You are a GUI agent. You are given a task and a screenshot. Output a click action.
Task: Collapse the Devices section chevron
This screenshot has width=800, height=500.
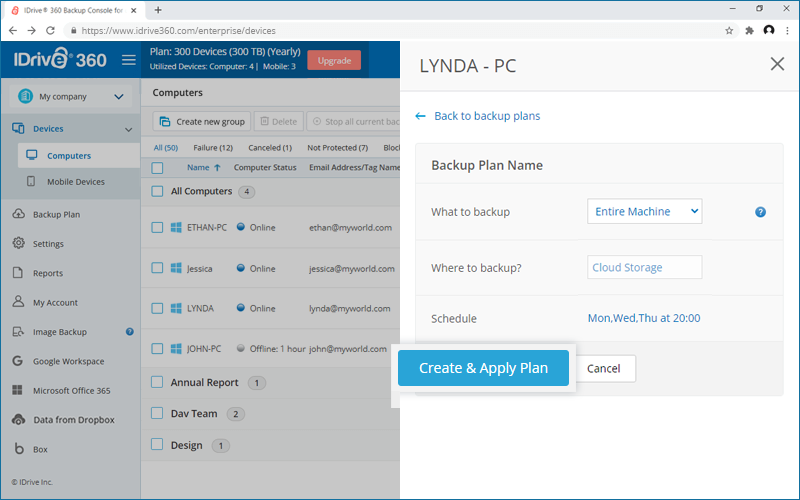pos(129,129)
